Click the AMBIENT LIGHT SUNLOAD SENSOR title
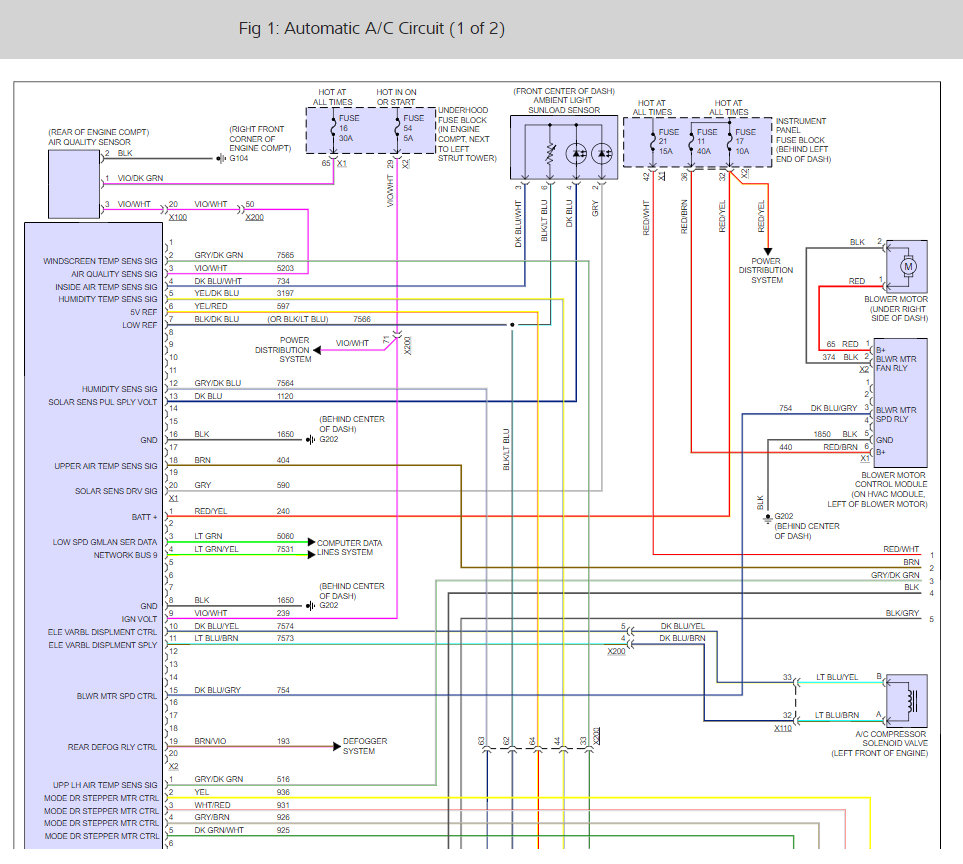Screen dimensions: 963x864 563,105
